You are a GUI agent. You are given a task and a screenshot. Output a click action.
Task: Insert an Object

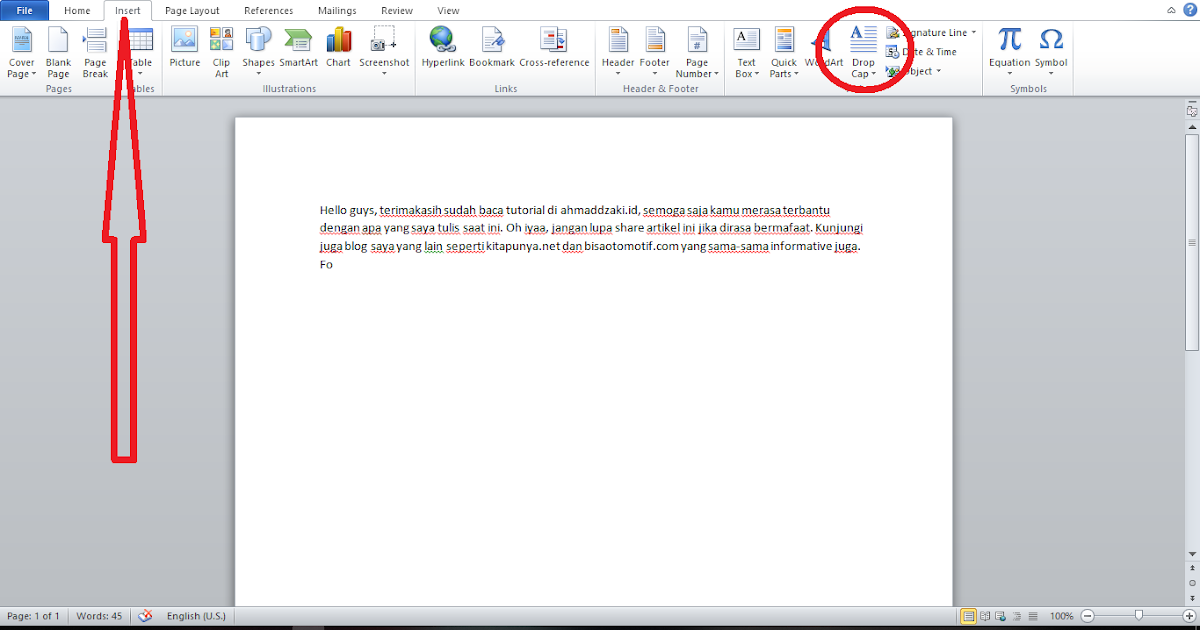909,71
